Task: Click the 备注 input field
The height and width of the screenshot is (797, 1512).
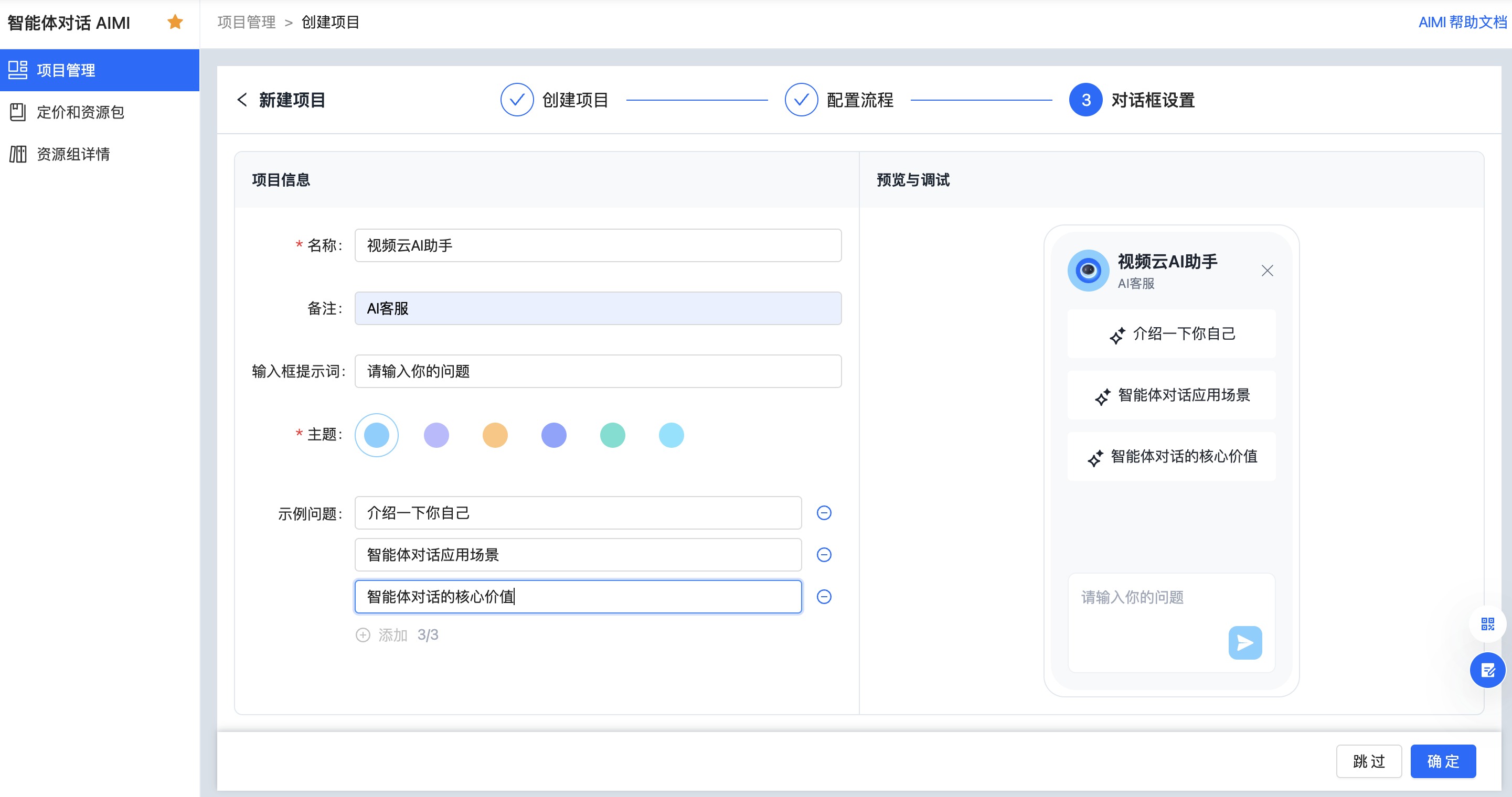Action: (598, 308)
